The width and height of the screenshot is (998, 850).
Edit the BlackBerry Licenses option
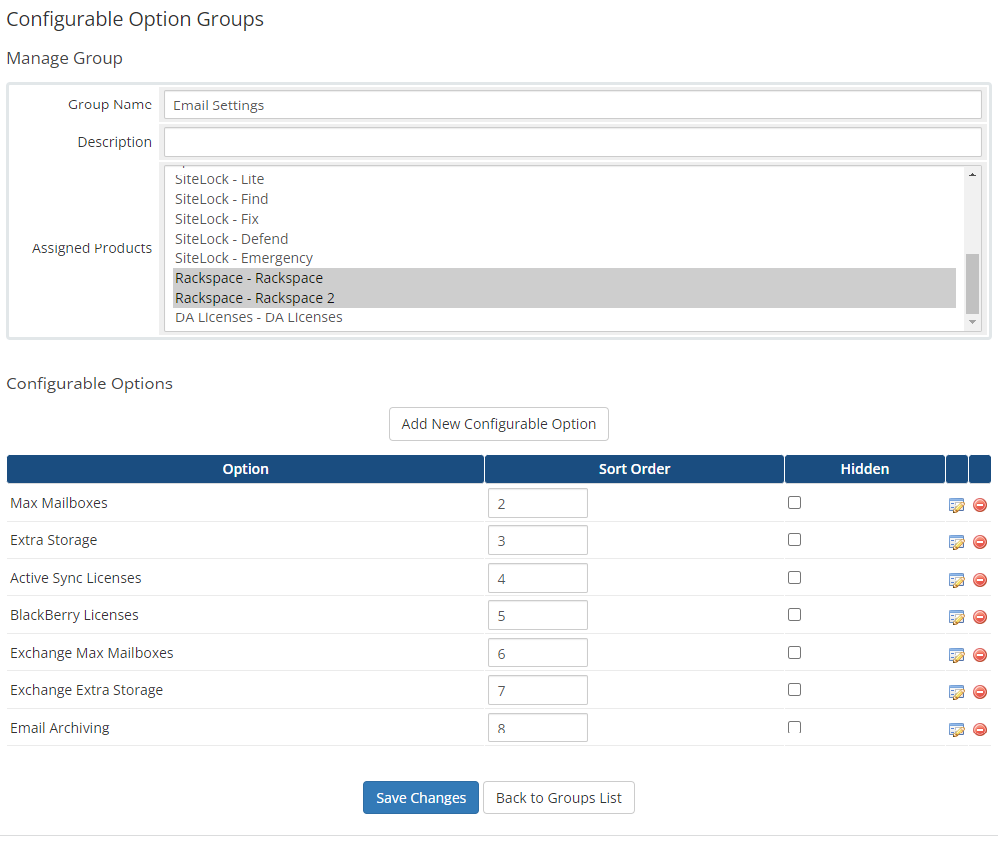click(x=957, y=618)
